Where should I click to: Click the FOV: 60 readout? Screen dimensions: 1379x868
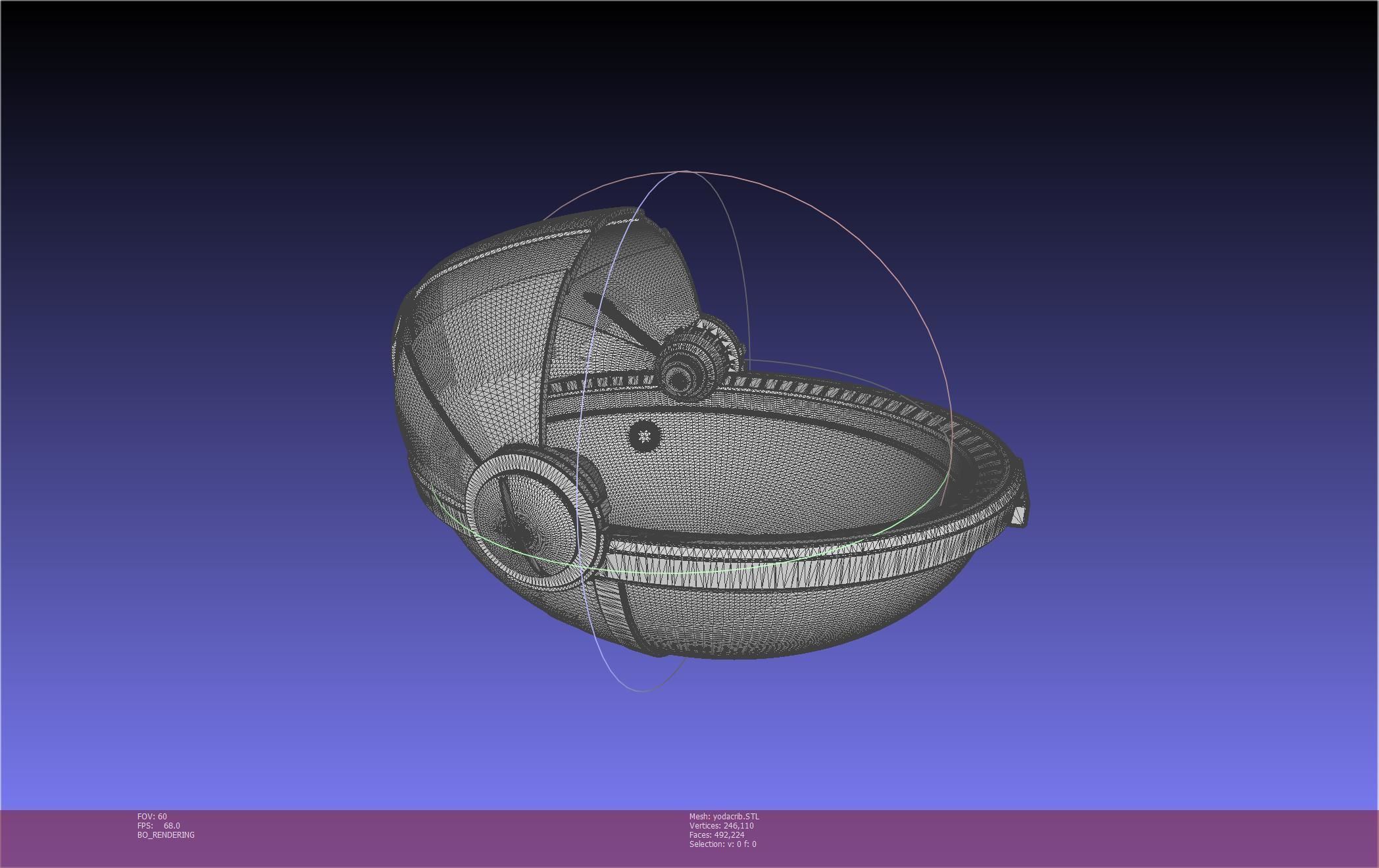click(x=152, y=816)
